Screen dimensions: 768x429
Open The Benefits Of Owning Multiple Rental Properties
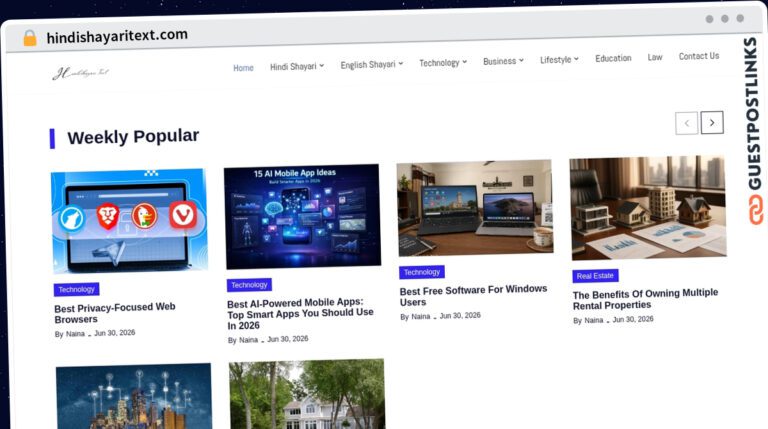645,299
